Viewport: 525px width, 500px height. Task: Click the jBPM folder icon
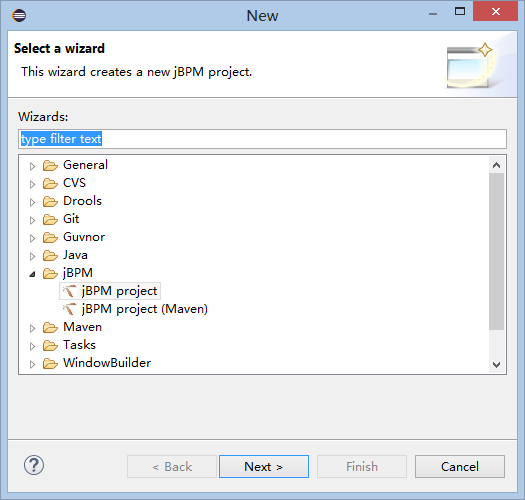(50, 274)
